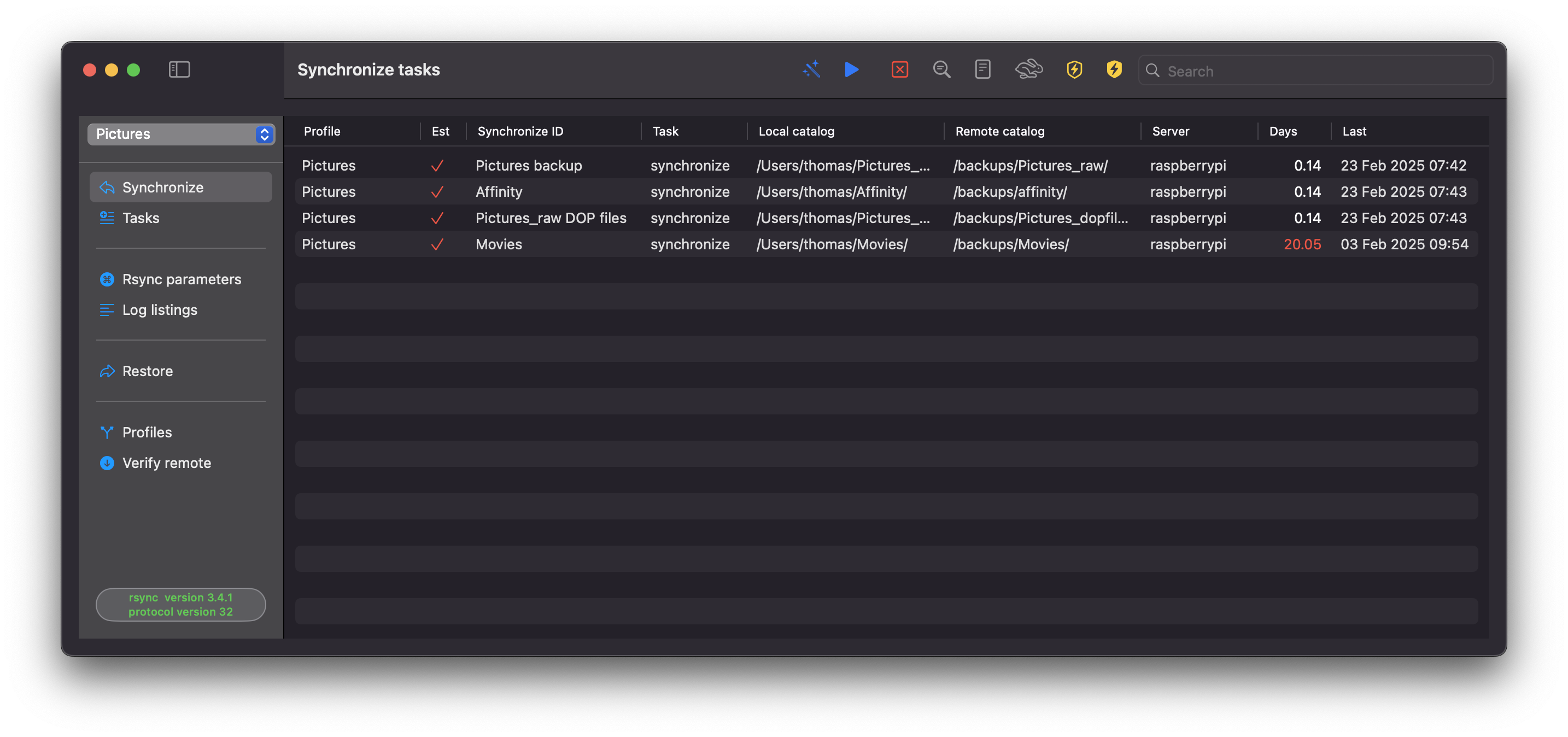
Task: Open Rsync parameters in the sidebar
Action: (181, 279)
